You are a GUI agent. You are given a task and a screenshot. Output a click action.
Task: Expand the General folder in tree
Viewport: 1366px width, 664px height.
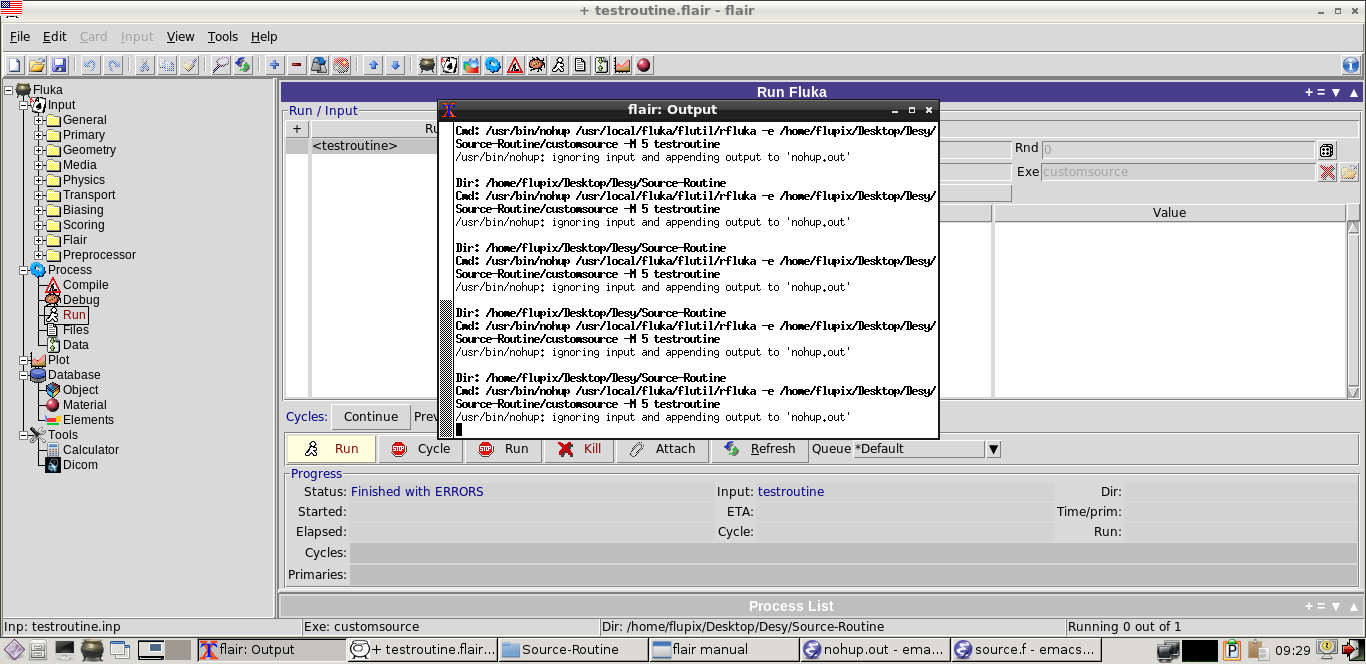click(39, 120)
